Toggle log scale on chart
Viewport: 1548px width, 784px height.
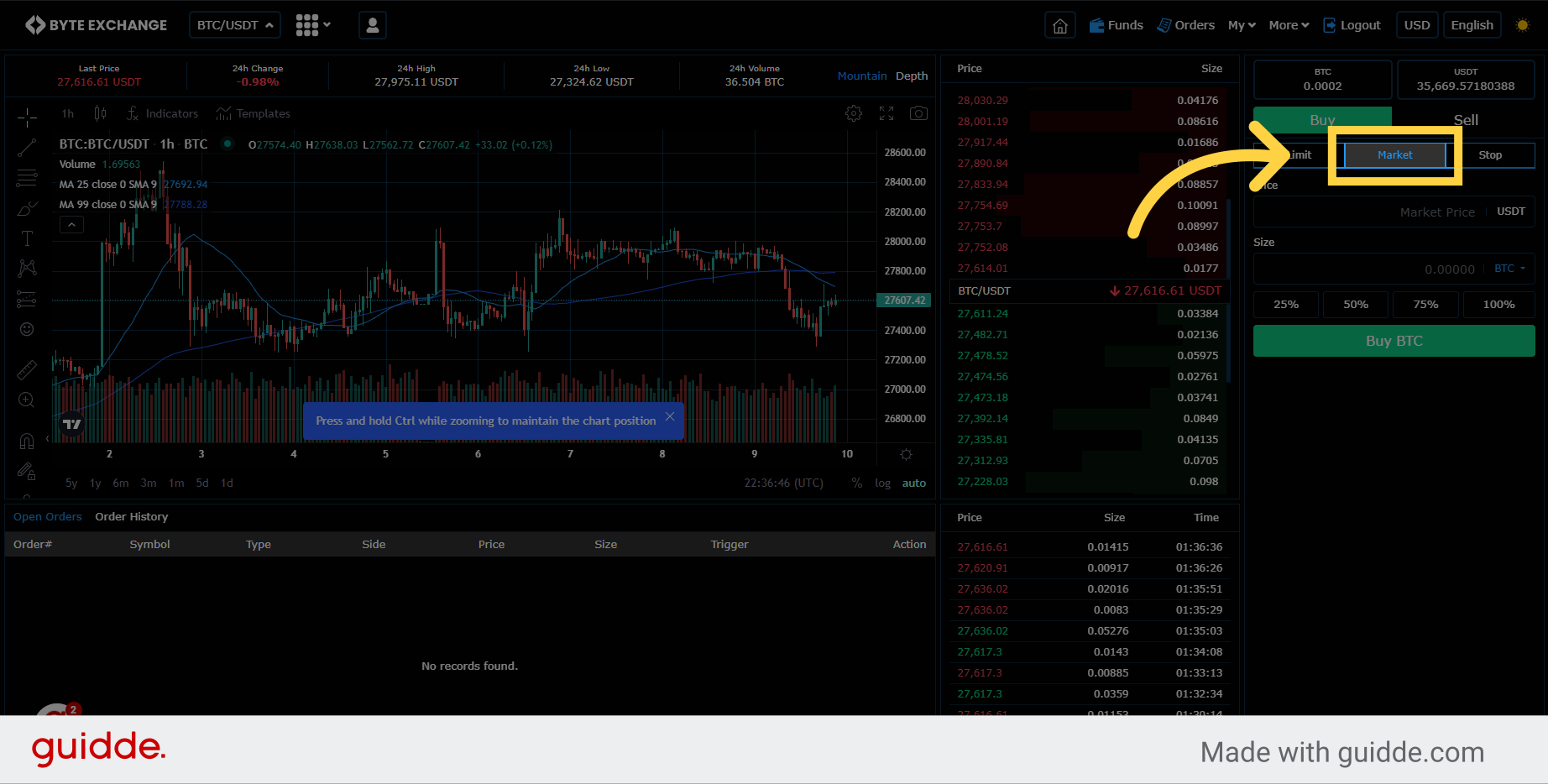click(882, 483)
